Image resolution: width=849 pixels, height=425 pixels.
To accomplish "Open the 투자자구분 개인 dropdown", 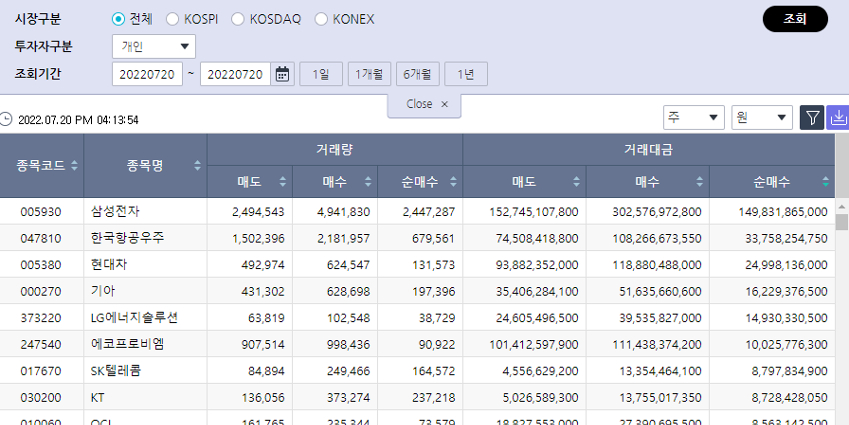I will point(154,46).
